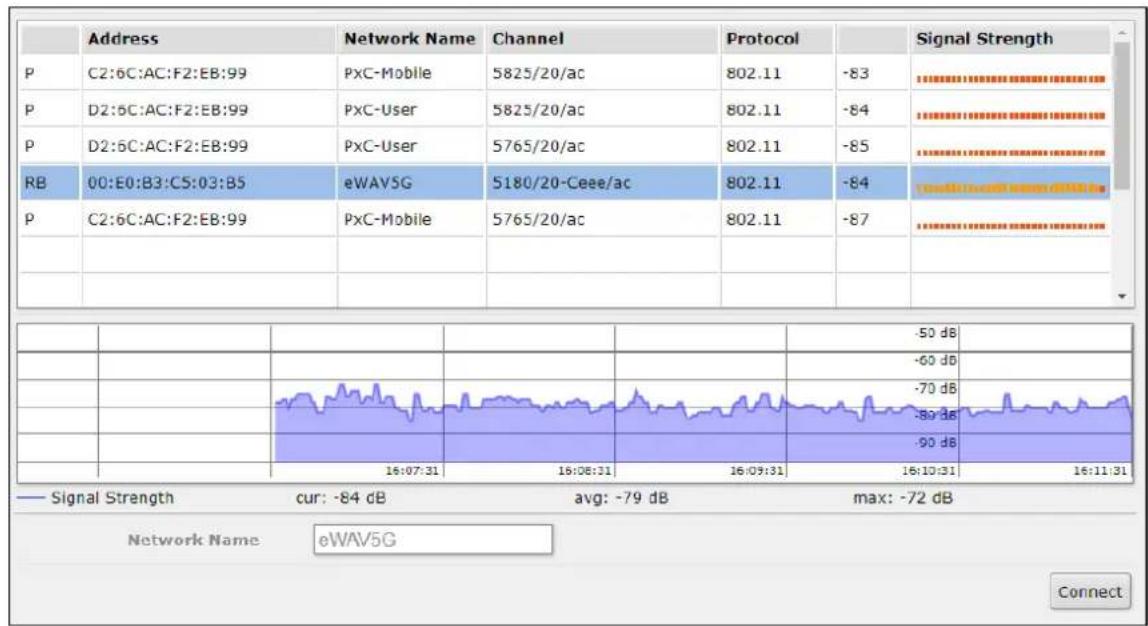
Task: Click the -70 dB graph axis label
Action: click(936, 388)
